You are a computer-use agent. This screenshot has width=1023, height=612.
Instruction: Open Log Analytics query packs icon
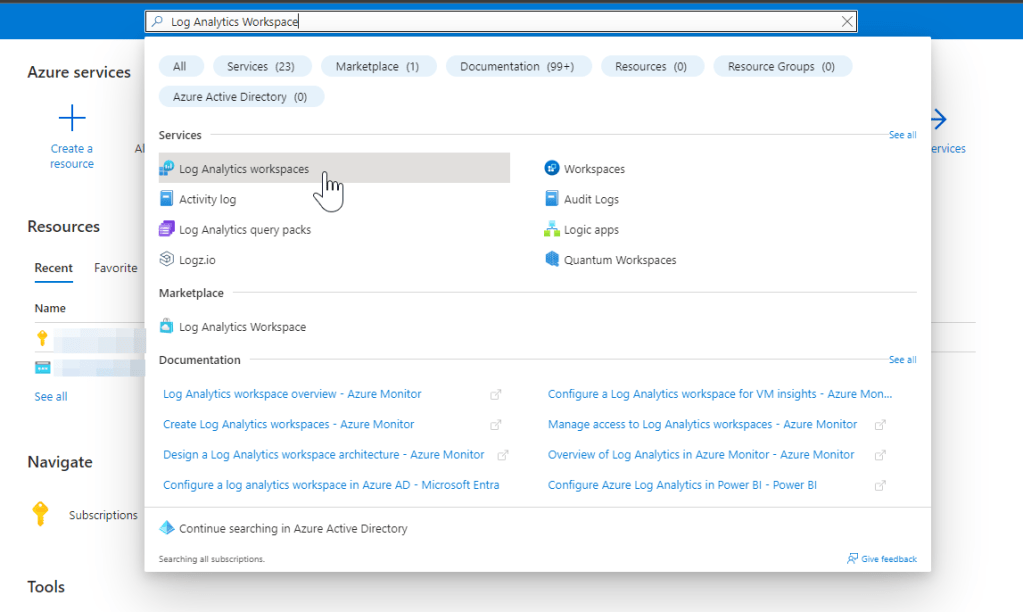(x=167, y=229)
